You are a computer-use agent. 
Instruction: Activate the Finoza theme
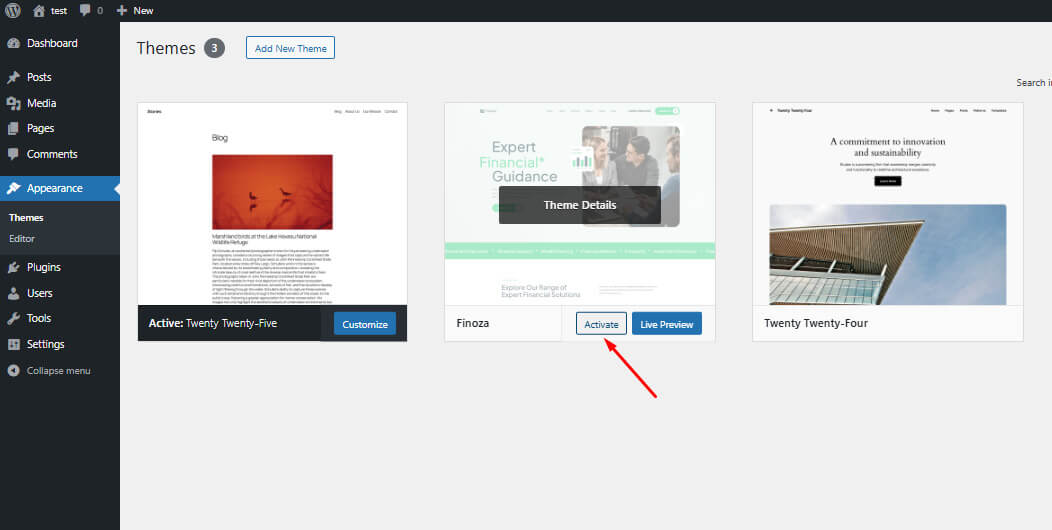(601, 324)
